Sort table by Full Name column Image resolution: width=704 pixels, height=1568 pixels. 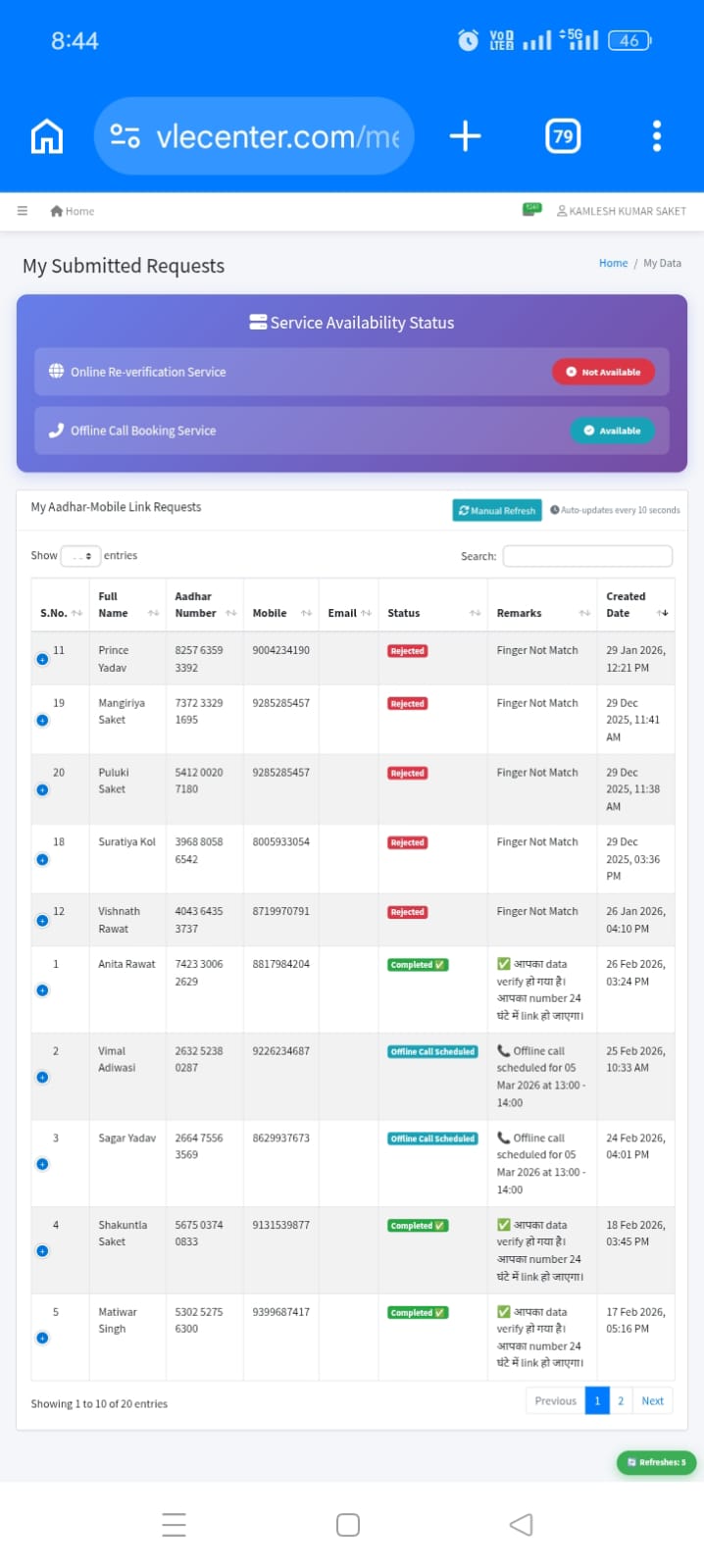[x=127, y=604]
